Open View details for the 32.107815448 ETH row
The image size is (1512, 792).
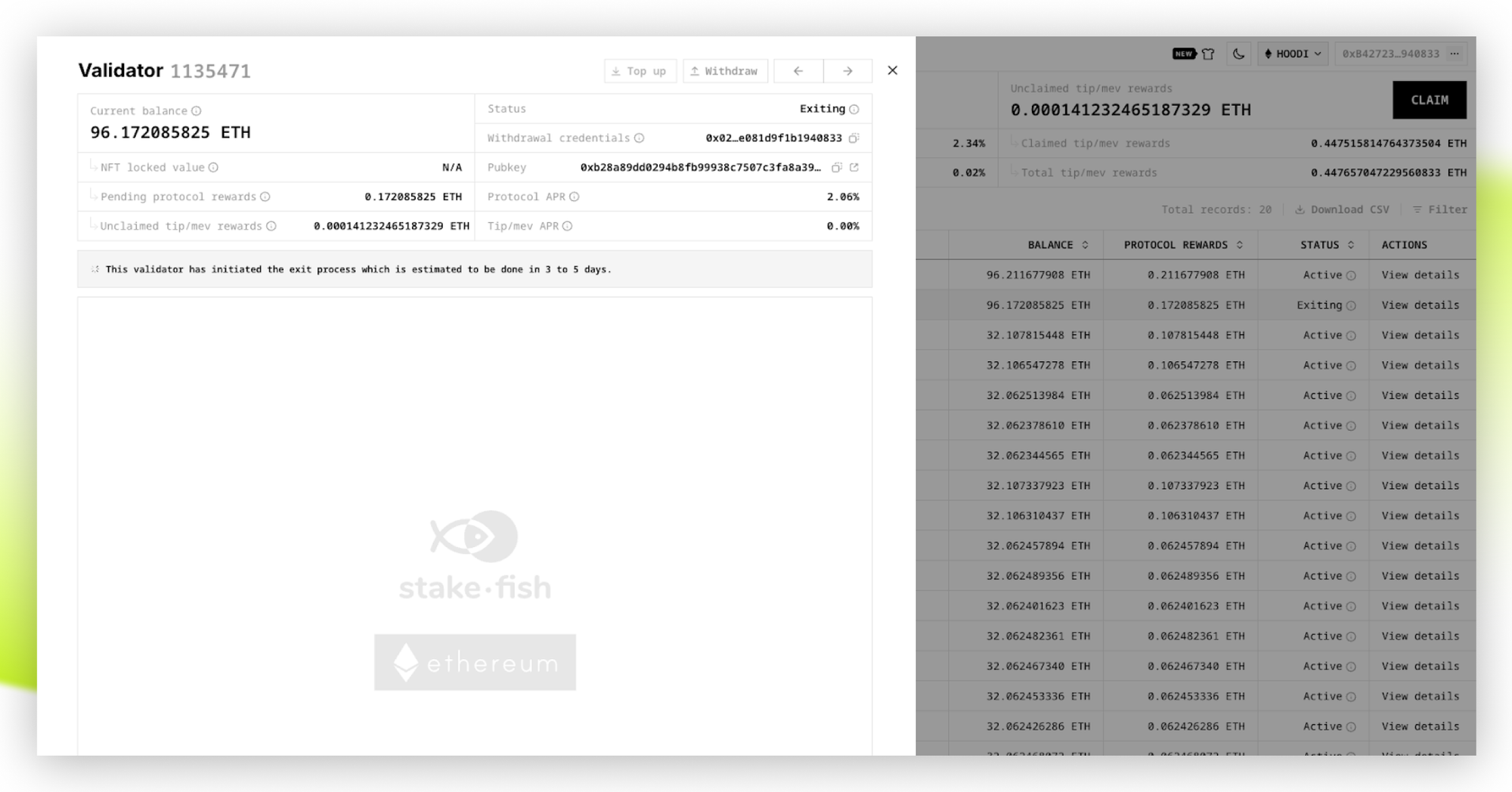[1421, 336]
